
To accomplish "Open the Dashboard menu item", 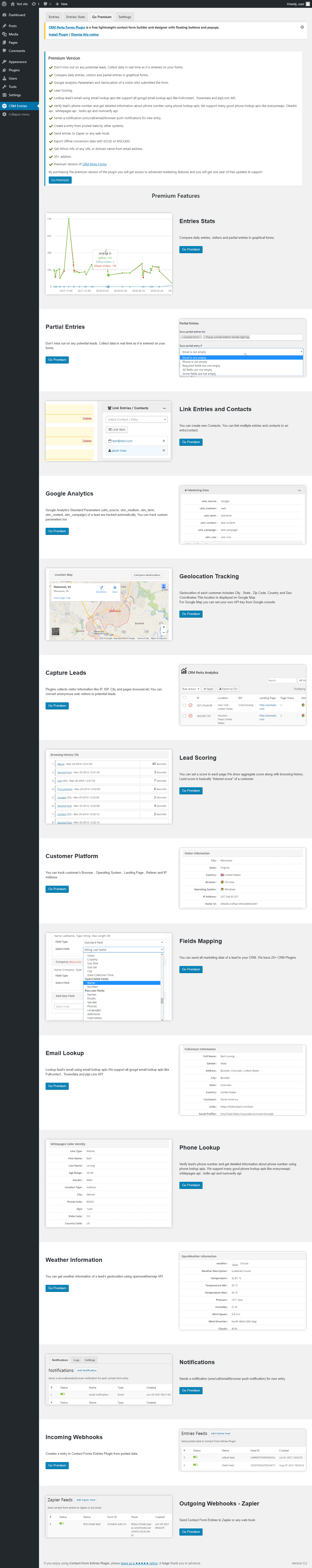I will coord(19,15).
